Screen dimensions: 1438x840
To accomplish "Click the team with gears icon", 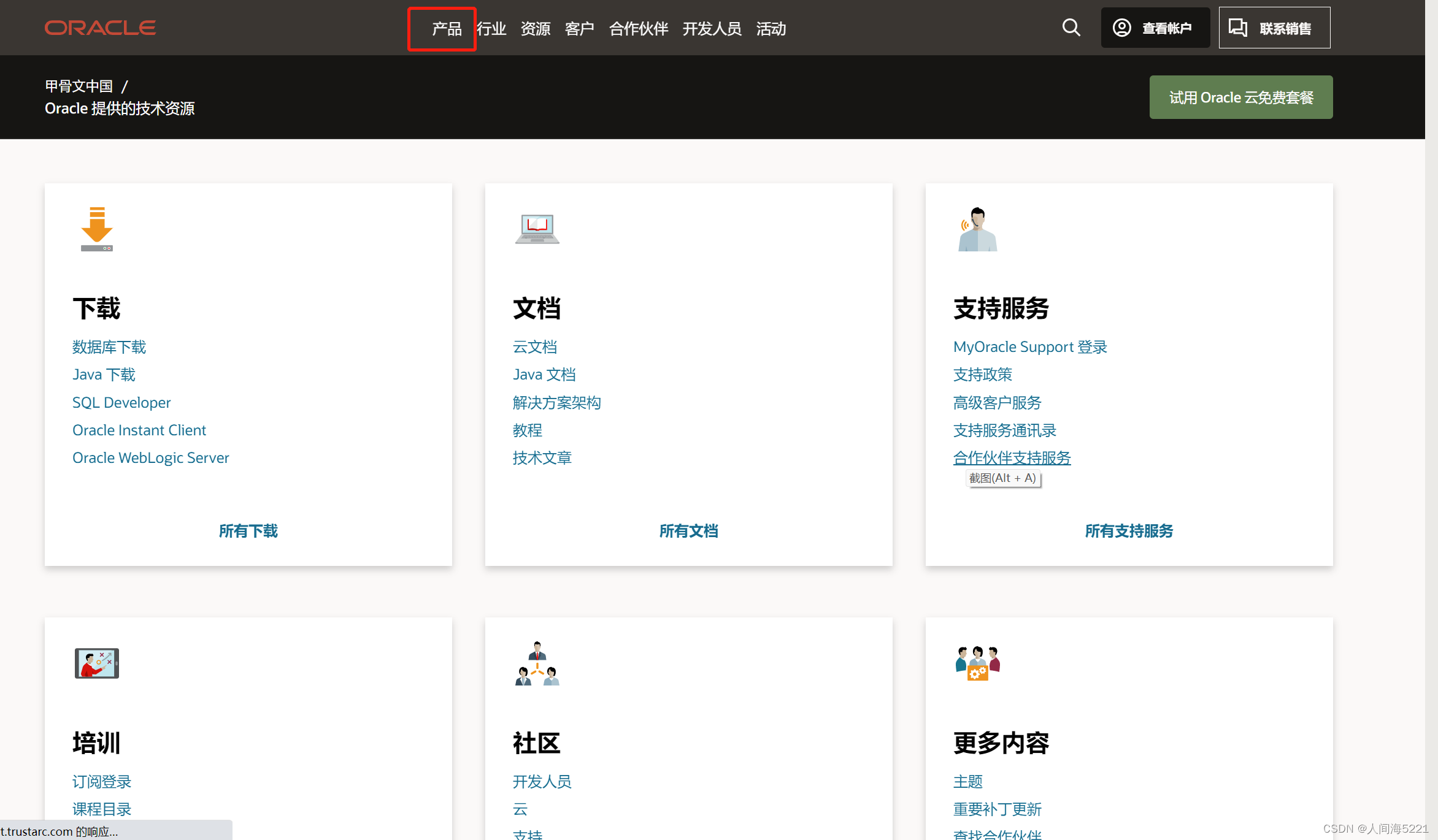I will [x=978, y=663].
